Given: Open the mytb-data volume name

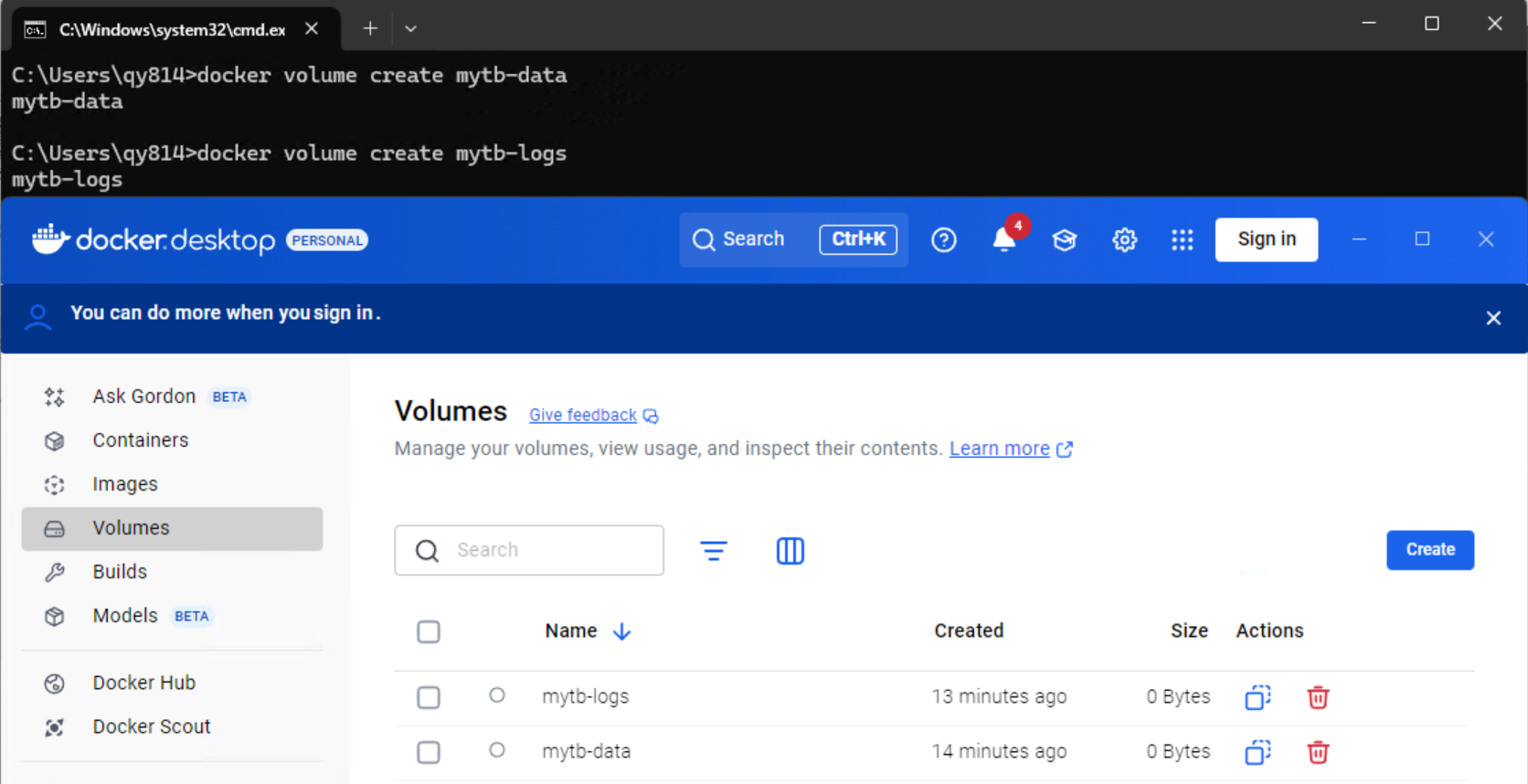Looking at the screenshot, I should pos(587,751).
